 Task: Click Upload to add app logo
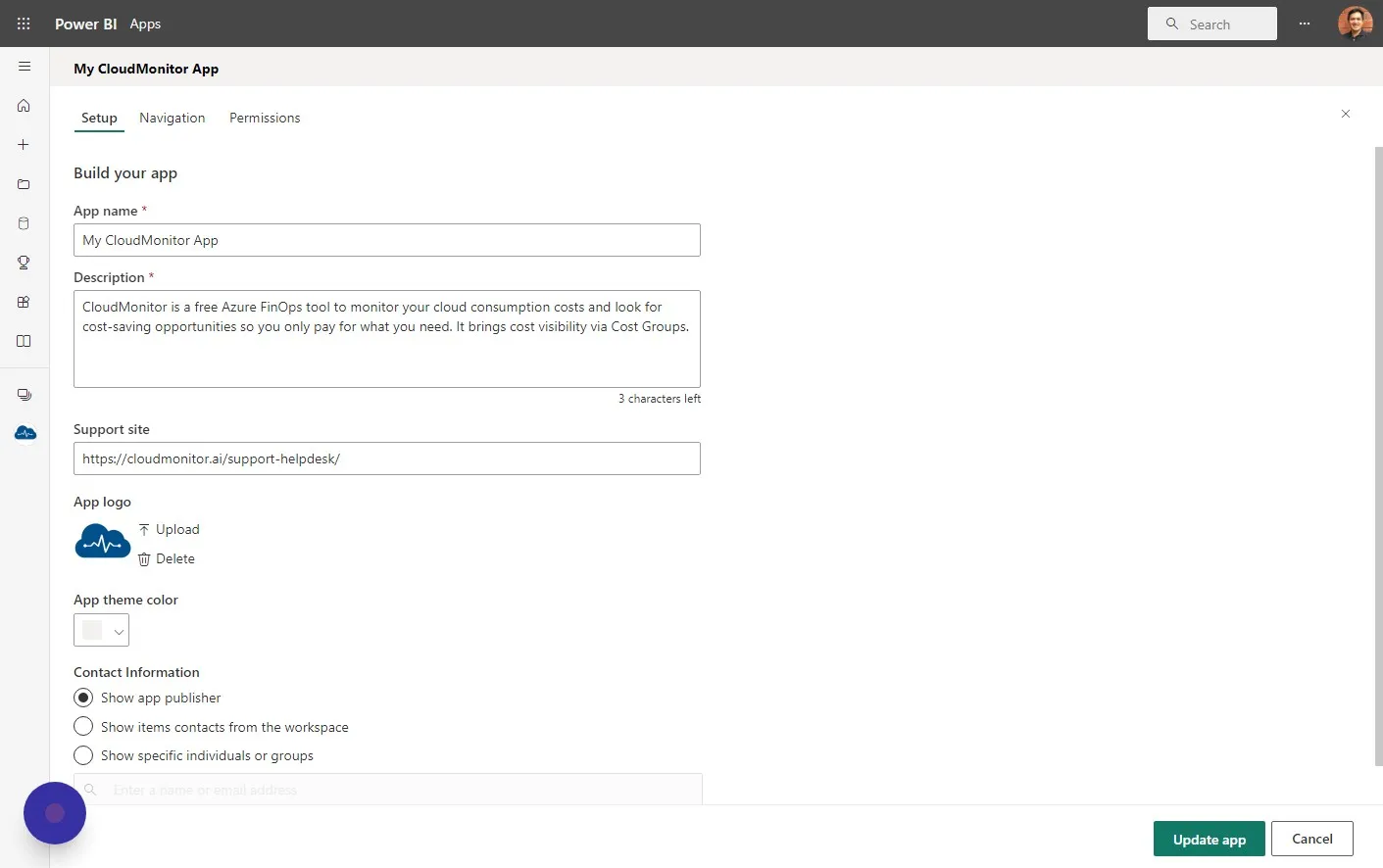click(169, 529)
